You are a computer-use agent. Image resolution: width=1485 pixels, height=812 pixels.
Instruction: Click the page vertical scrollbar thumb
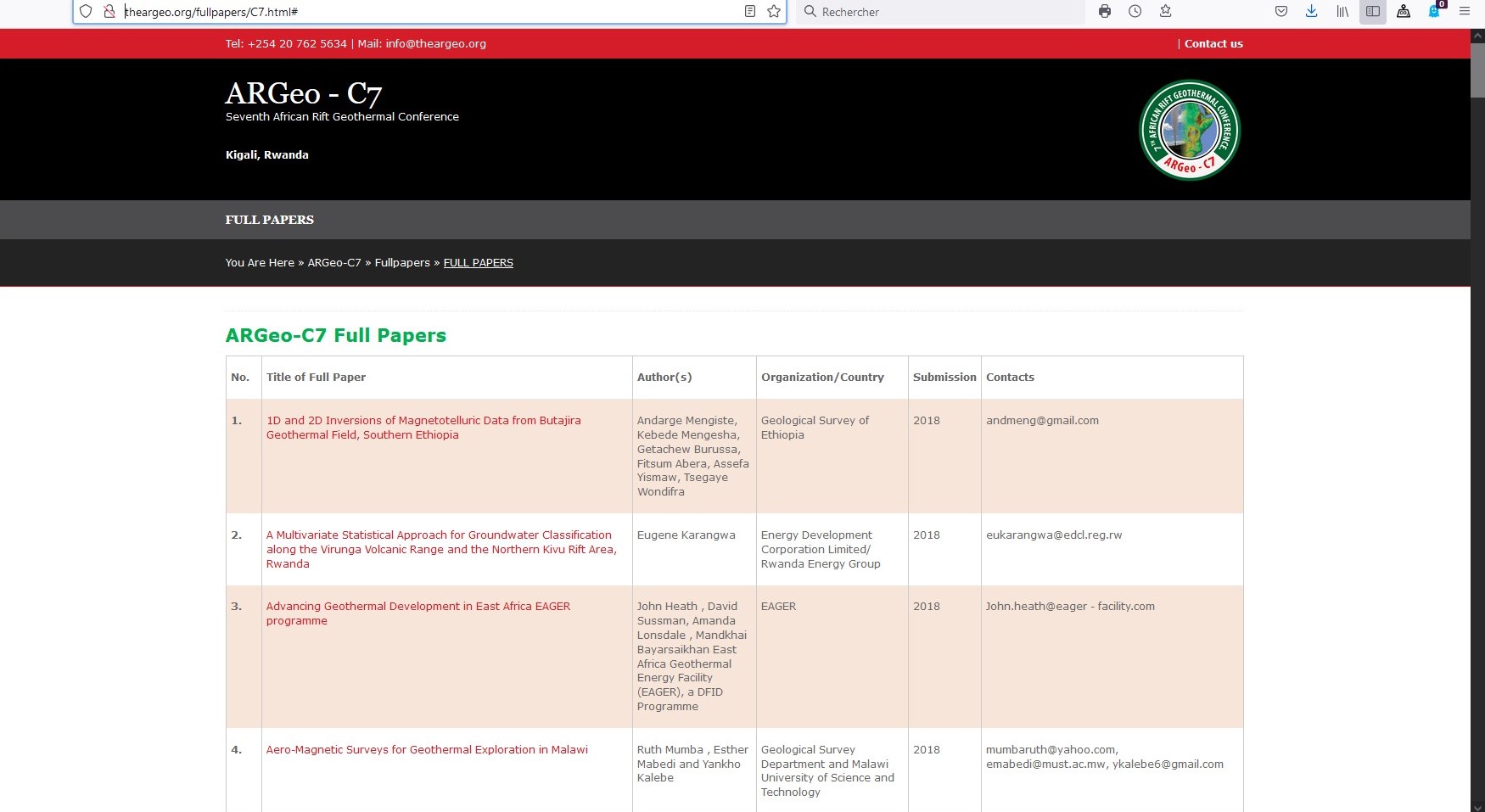click(x=1477, y=70)
